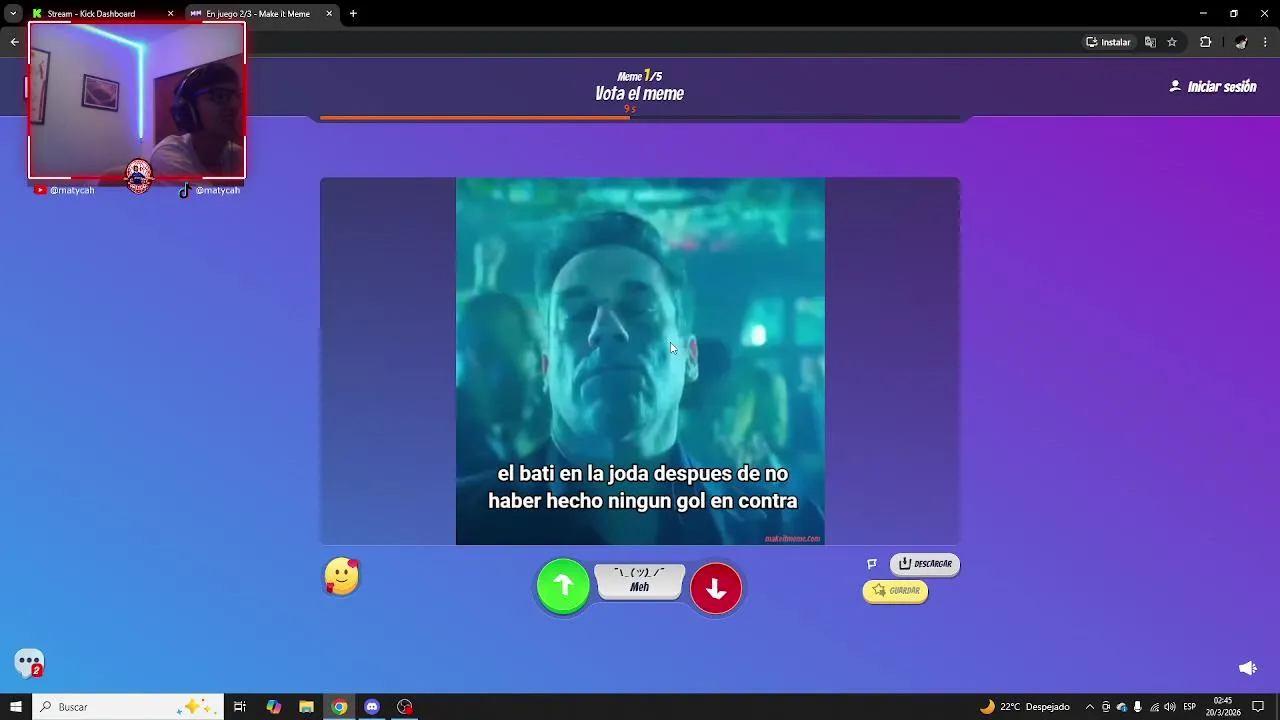Open the emoji reaction picker
This screenshot has width=1280, height=720.
point(342,577)
